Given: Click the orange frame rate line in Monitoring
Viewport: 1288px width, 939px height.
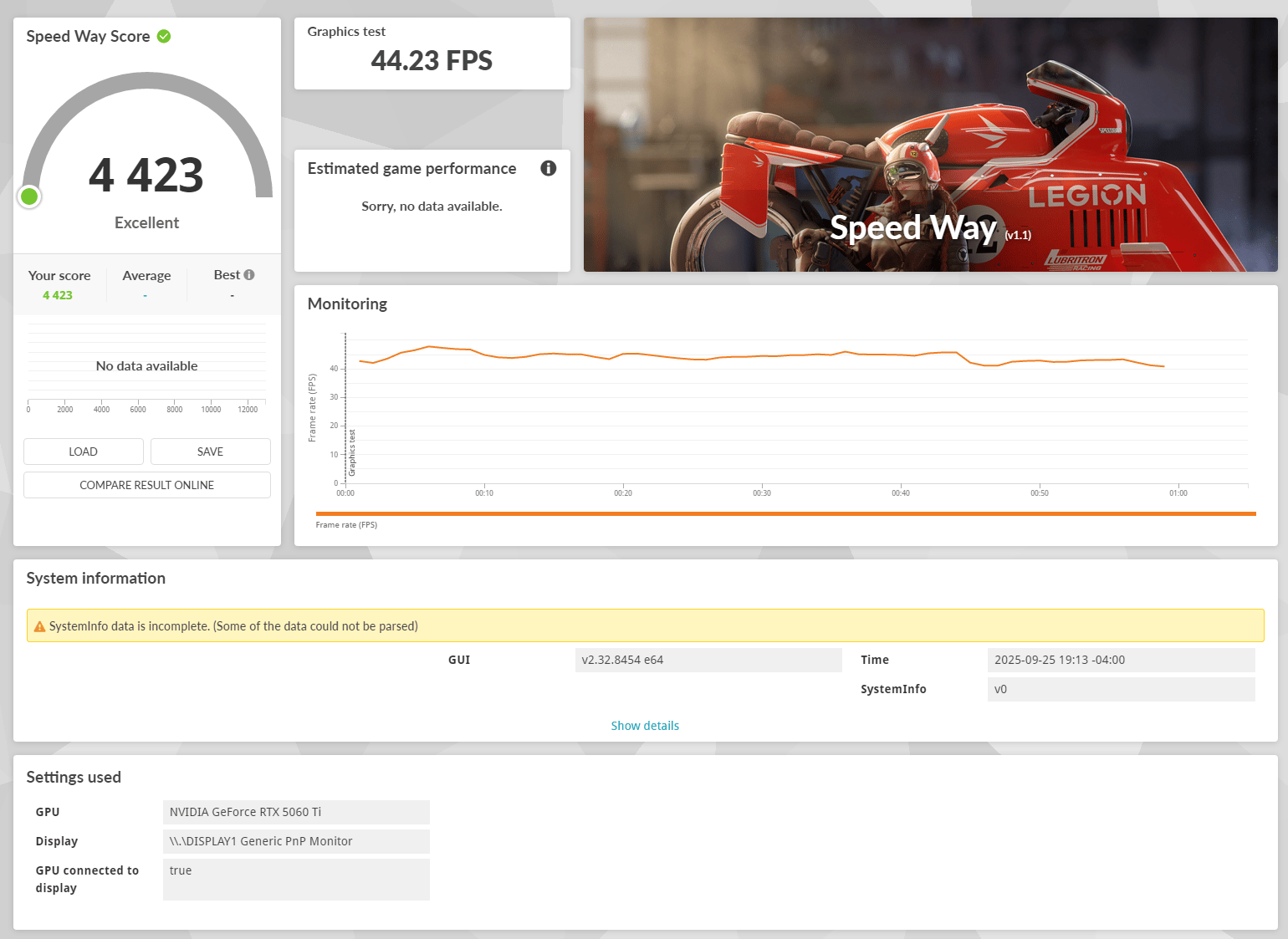Looking at the screenshot, I should coord(761,356).
